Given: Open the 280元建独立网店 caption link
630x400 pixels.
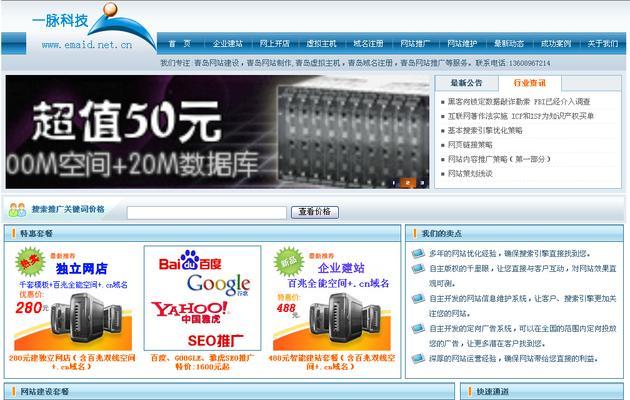Looking at the screenshot, I should click(x=72, y=362).
